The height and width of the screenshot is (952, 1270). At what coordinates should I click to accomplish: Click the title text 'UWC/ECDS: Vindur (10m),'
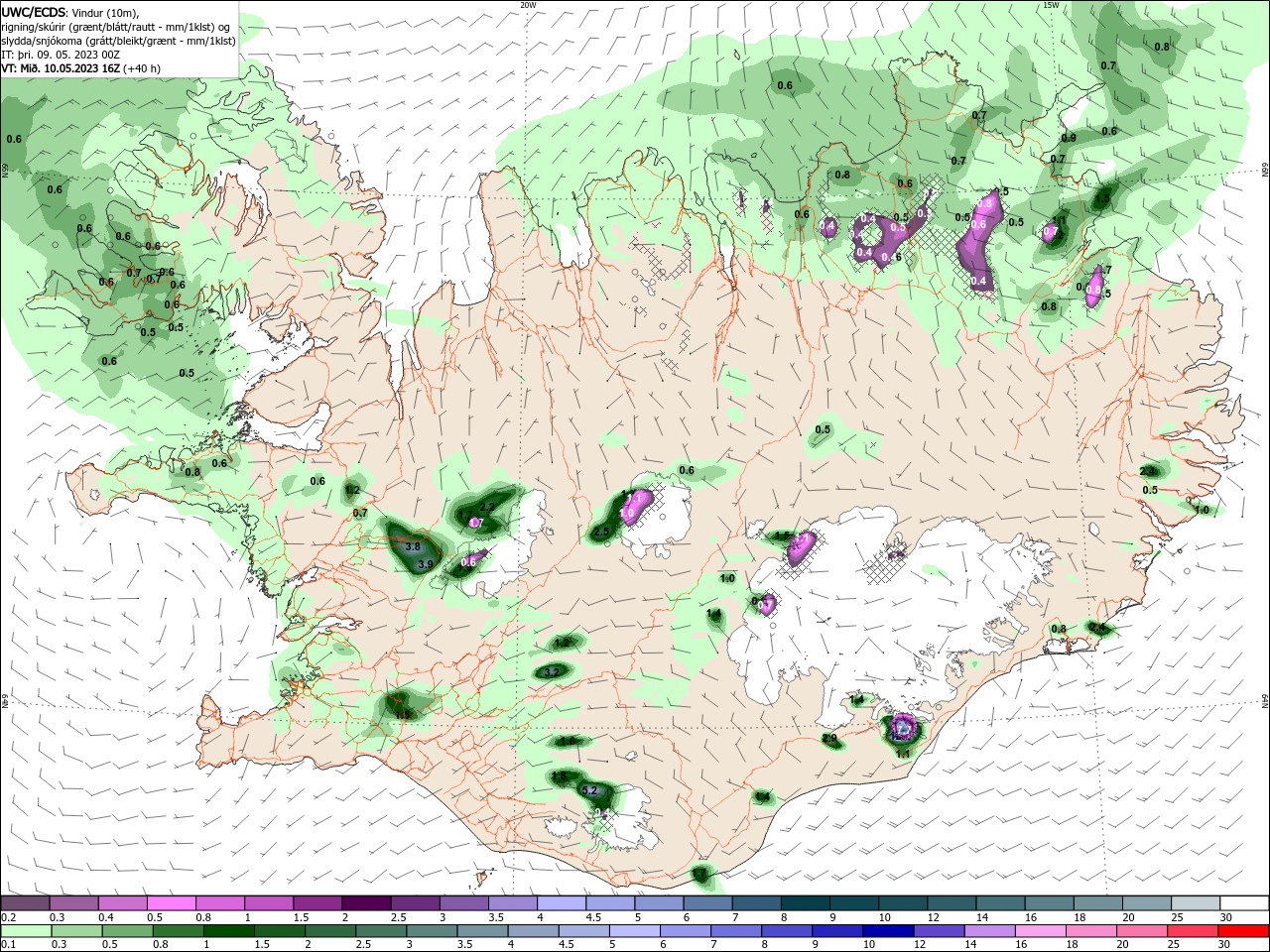coord(70,13)
